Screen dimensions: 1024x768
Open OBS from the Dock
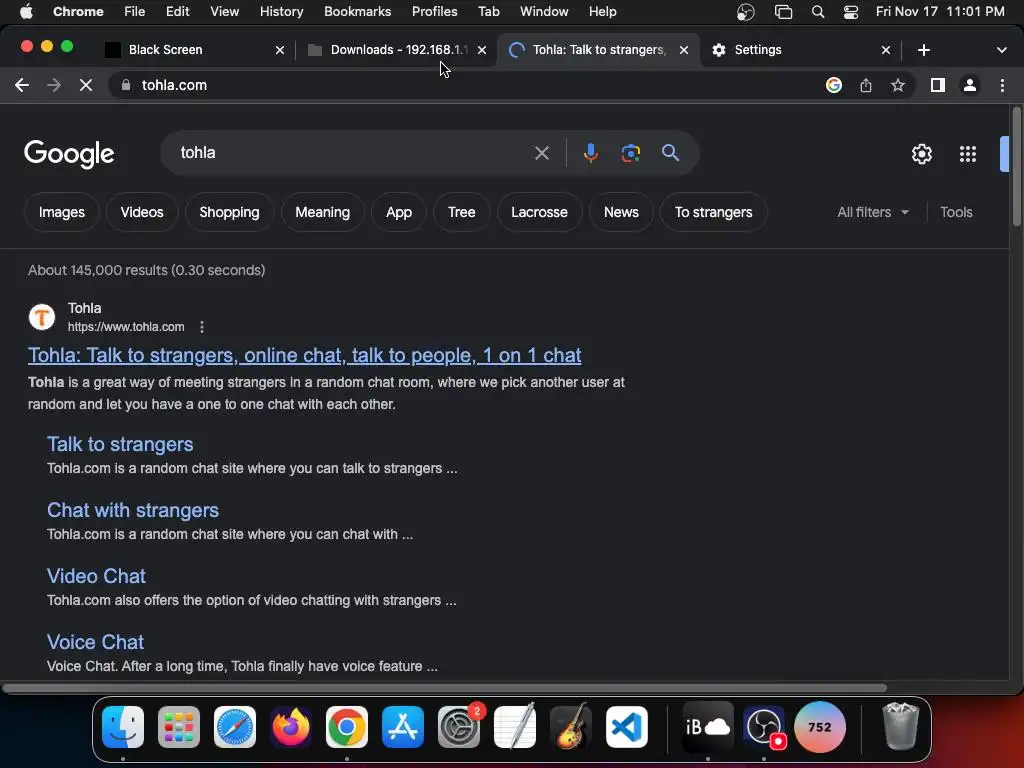763,727
